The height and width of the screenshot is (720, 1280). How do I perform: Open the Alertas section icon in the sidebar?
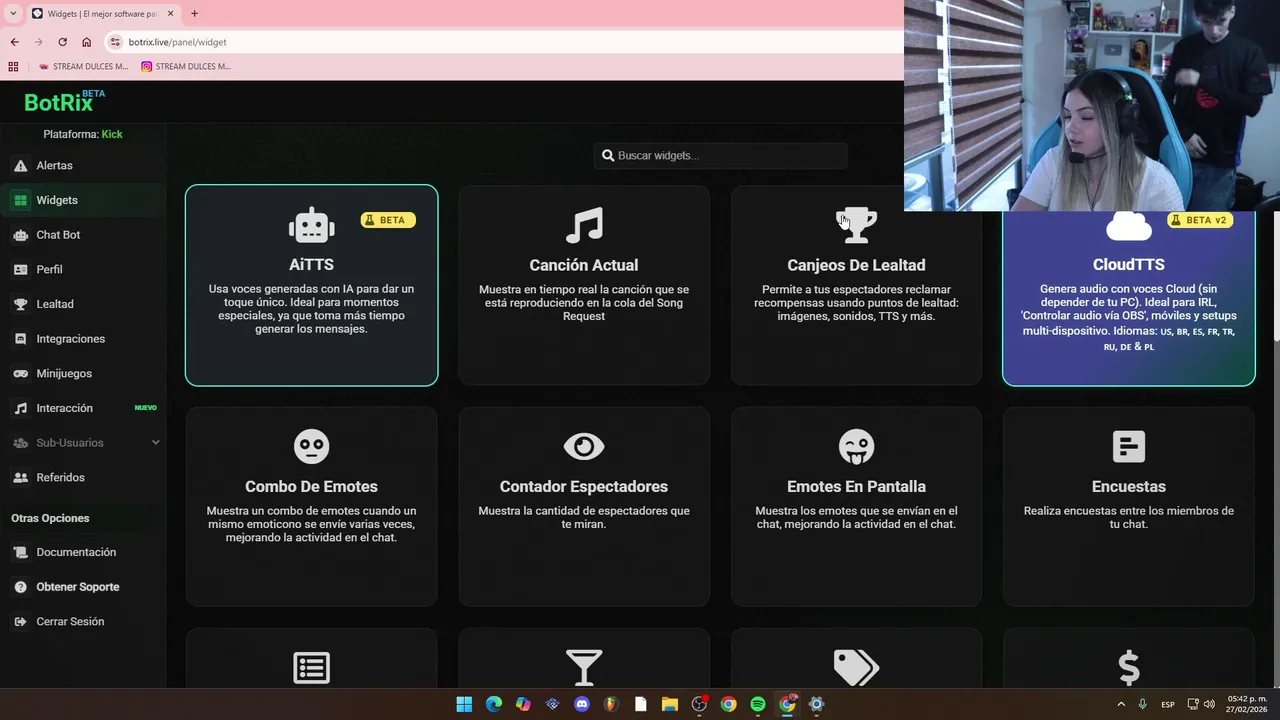20,165
